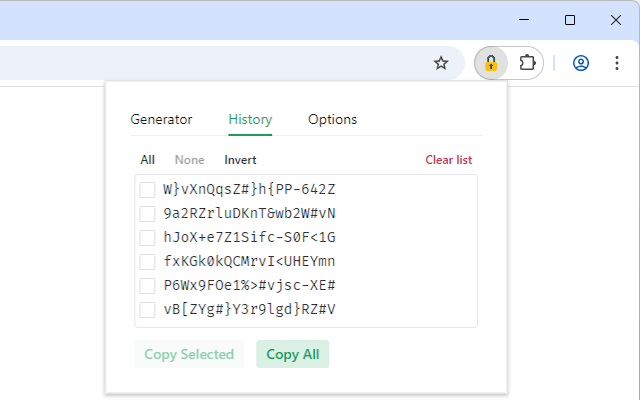Open the Chrome profile avatar icon

pos(581,63)
